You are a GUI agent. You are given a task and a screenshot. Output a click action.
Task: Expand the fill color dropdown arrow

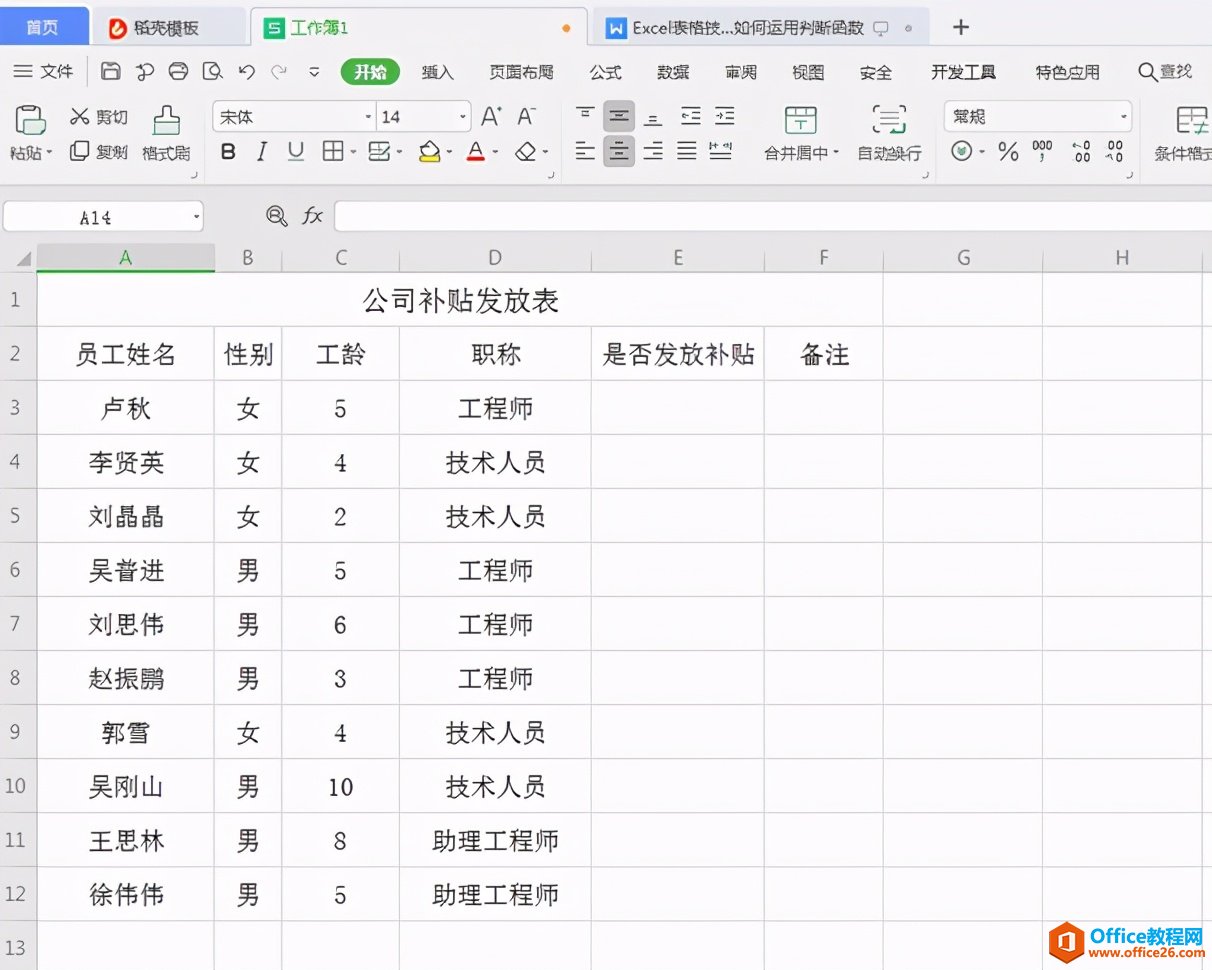pos(449,153)
